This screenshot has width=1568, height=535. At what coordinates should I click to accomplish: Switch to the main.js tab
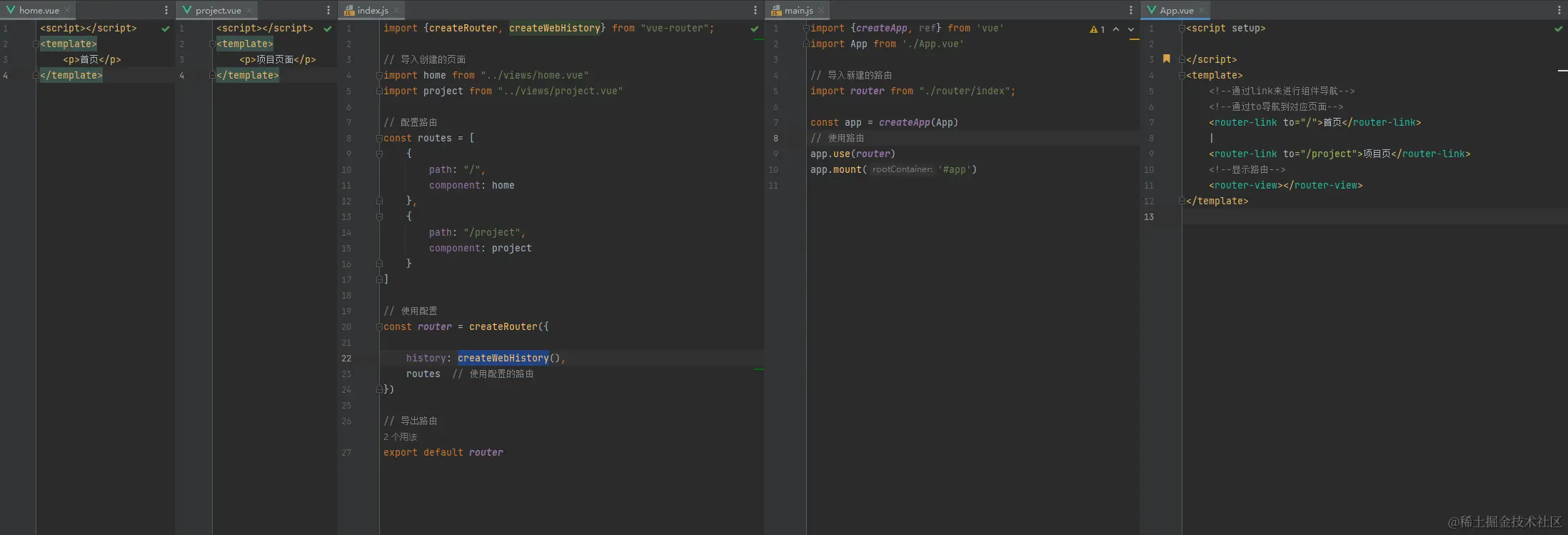pos(799,10)
